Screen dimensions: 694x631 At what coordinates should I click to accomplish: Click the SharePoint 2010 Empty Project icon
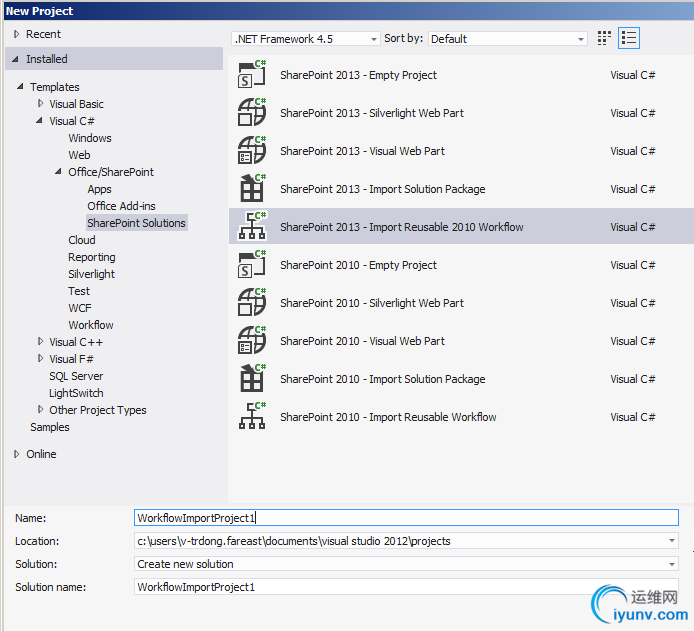pos(252,265)
